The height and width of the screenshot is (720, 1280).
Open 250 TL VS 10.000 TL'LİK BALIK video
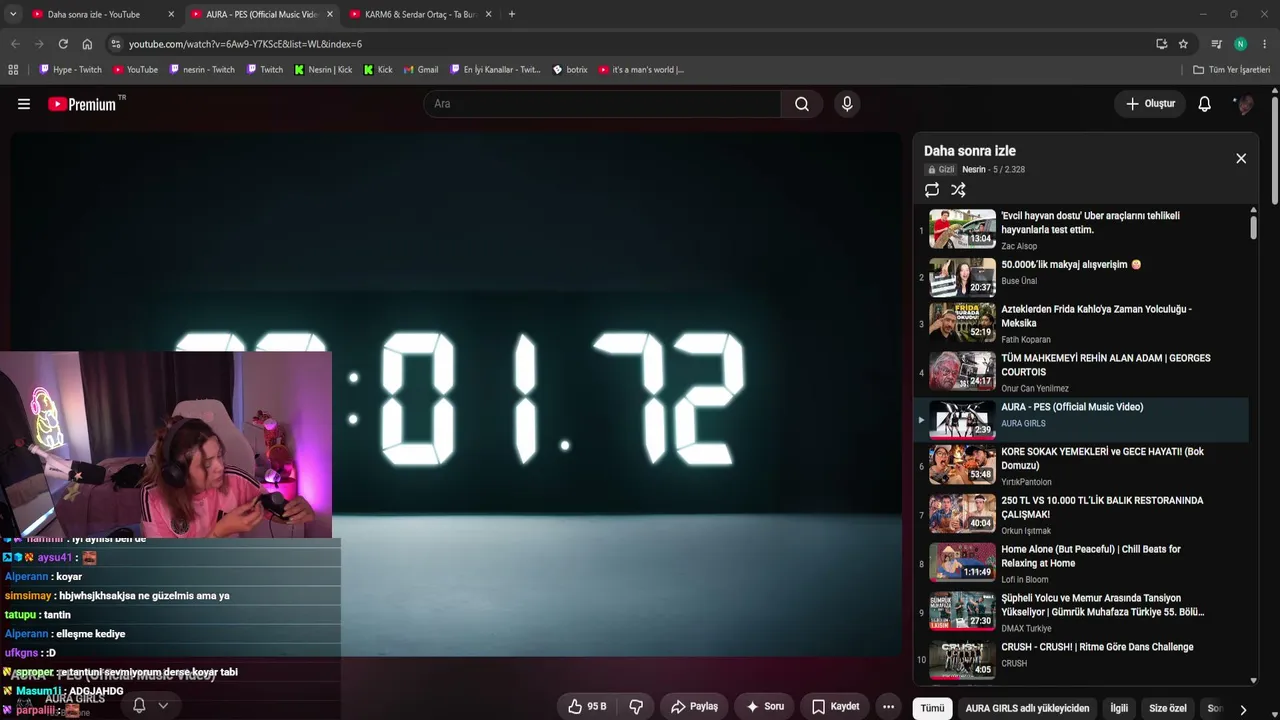(1083, 515)
